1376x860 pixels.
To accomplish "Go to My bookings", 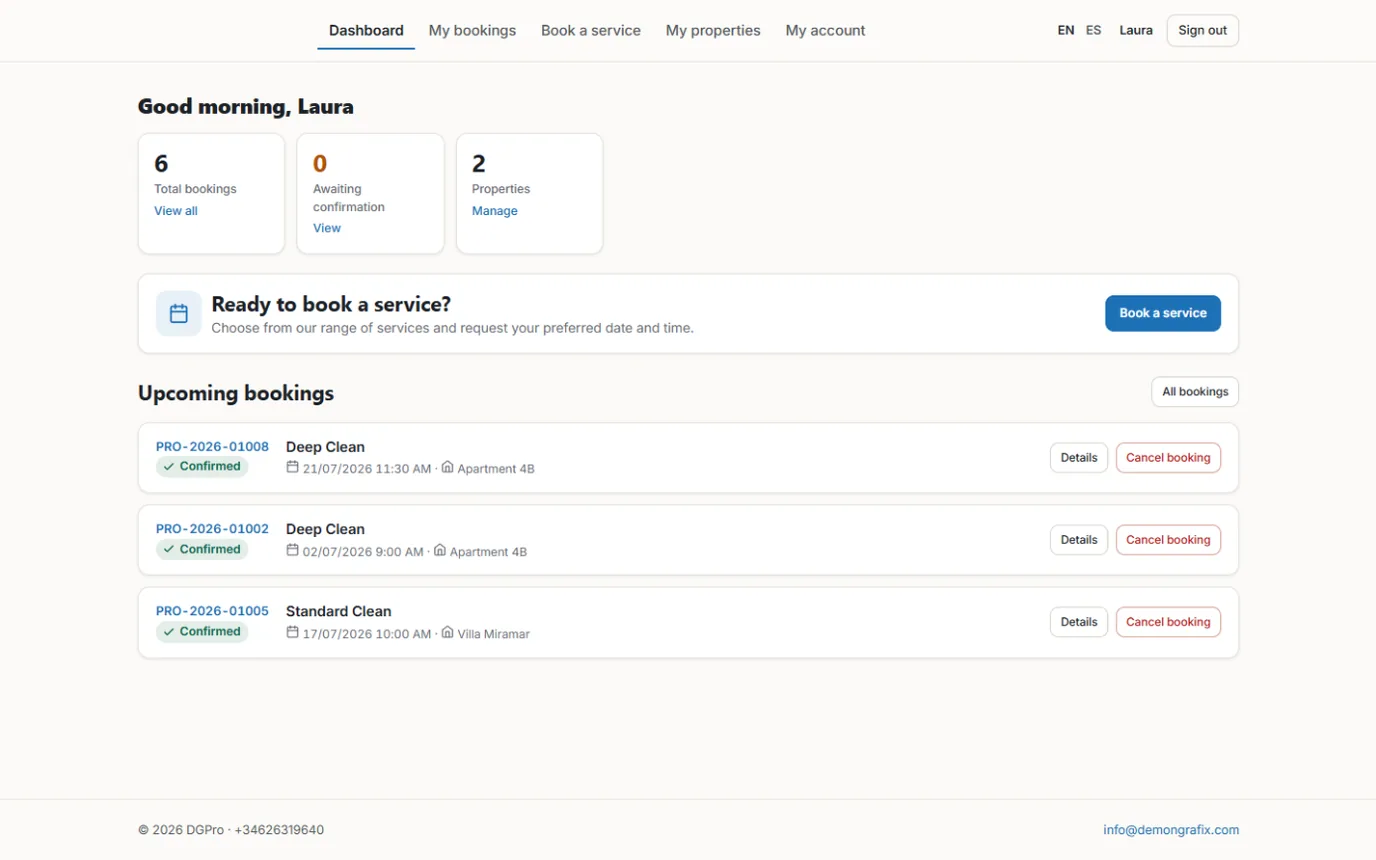I will click(x=472, y=31).
